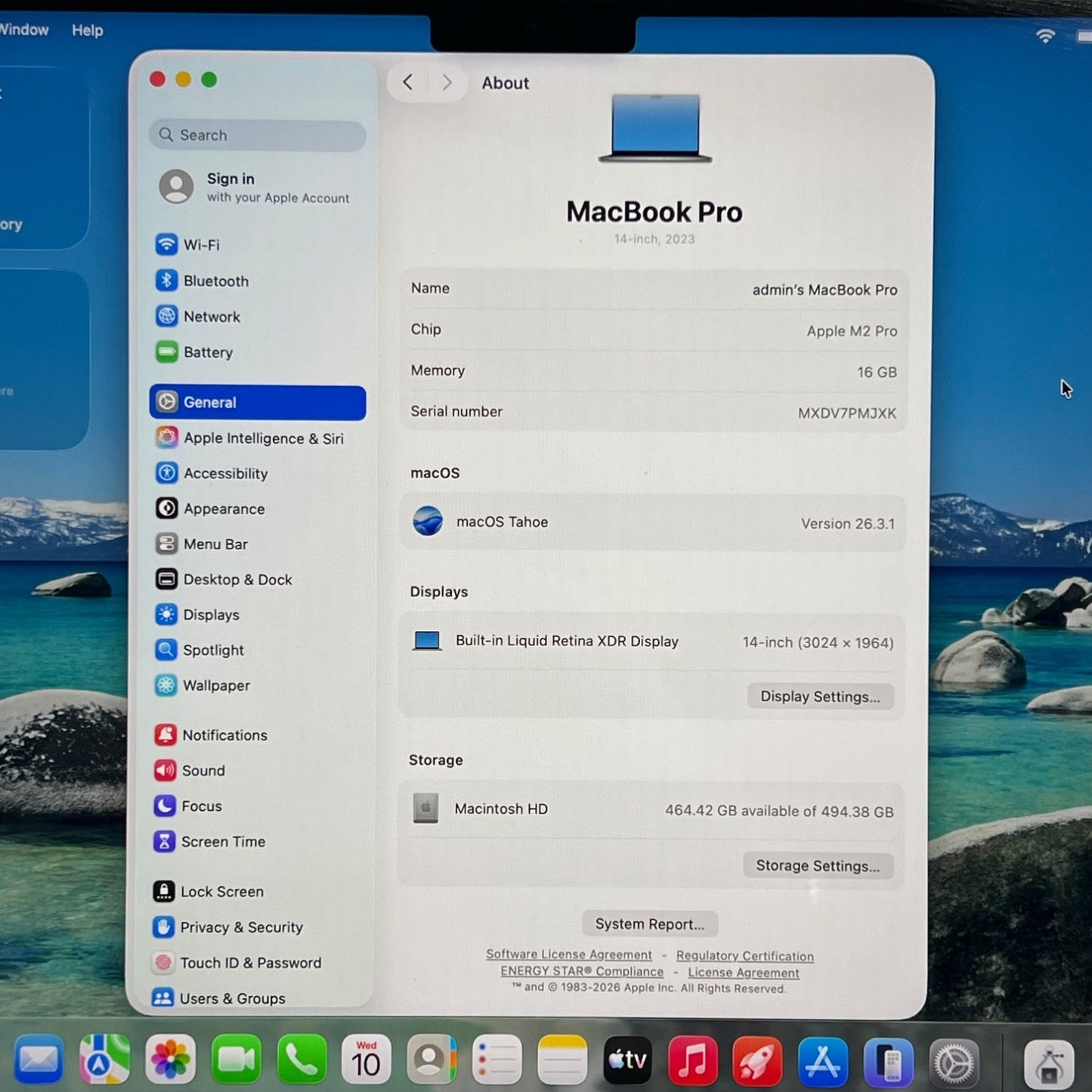Viewport: 1092px width, 1092px height.
Task: Select the serial number MXDV7PMJXK
Action: pos(847,413)
